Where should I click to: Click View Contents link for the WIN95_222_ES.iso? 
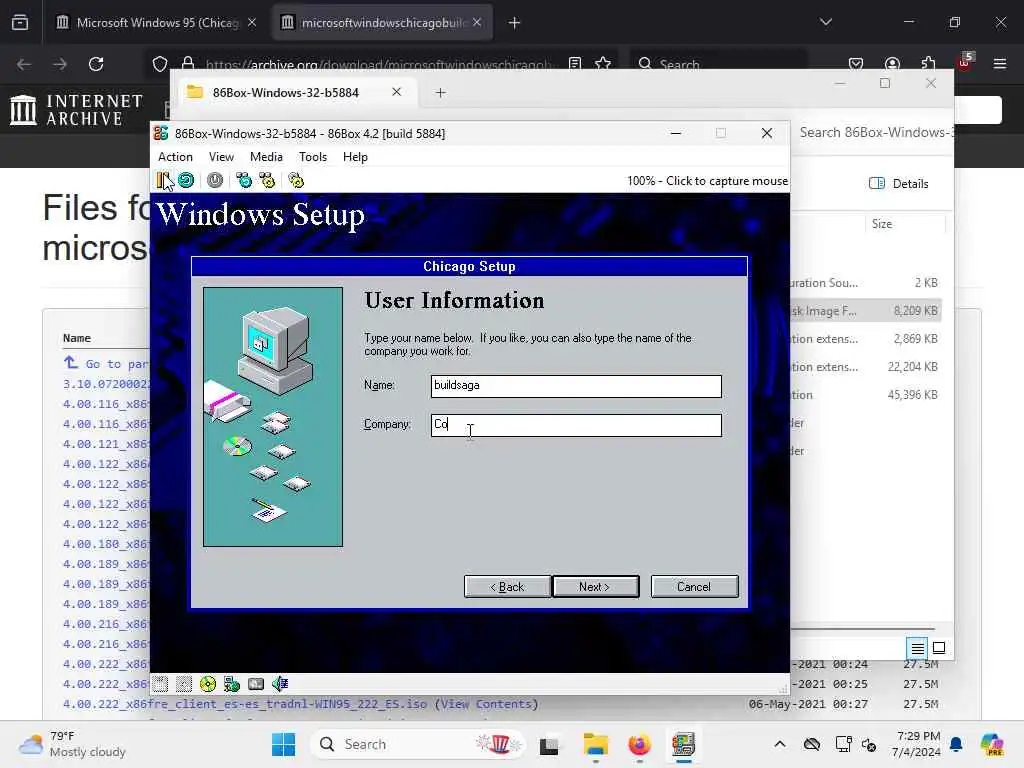click(x=487, y=704)
